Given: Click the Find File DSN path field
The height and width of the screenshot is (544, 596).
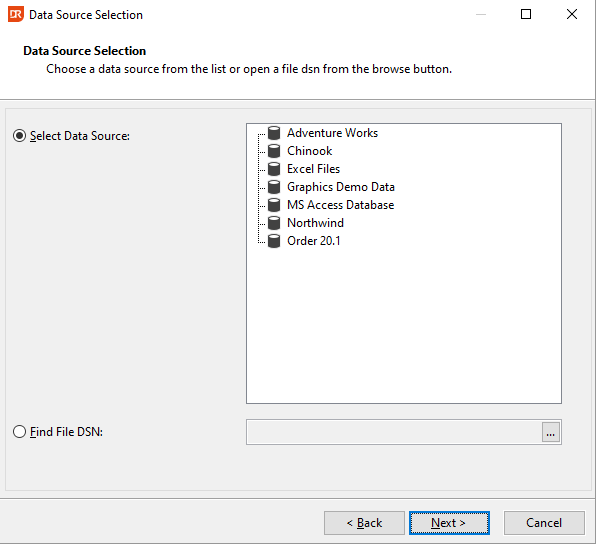Looking at the screenshot, I should [x=394, y=432].
